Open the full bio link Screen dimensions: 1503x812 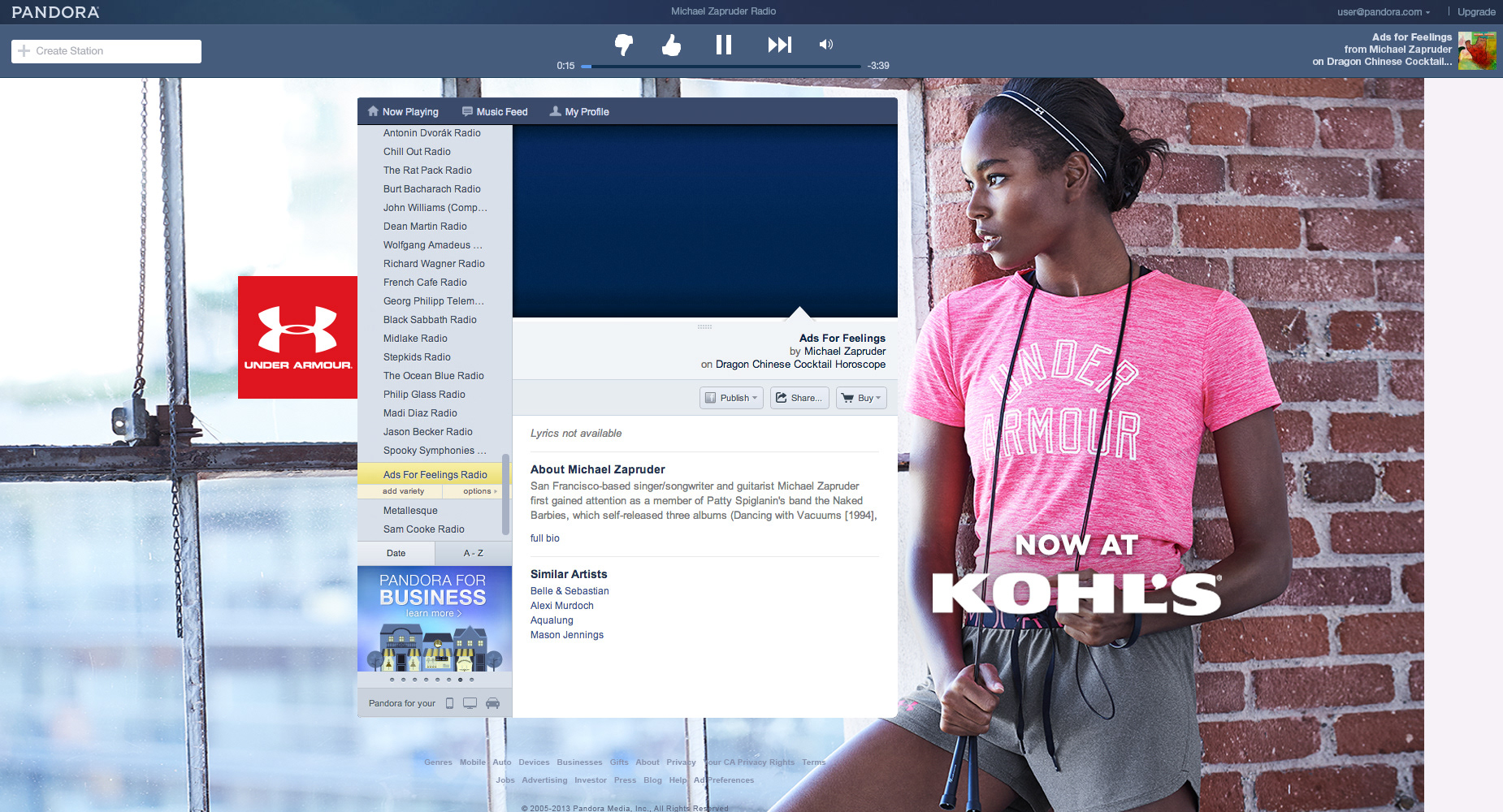[545, 538]
